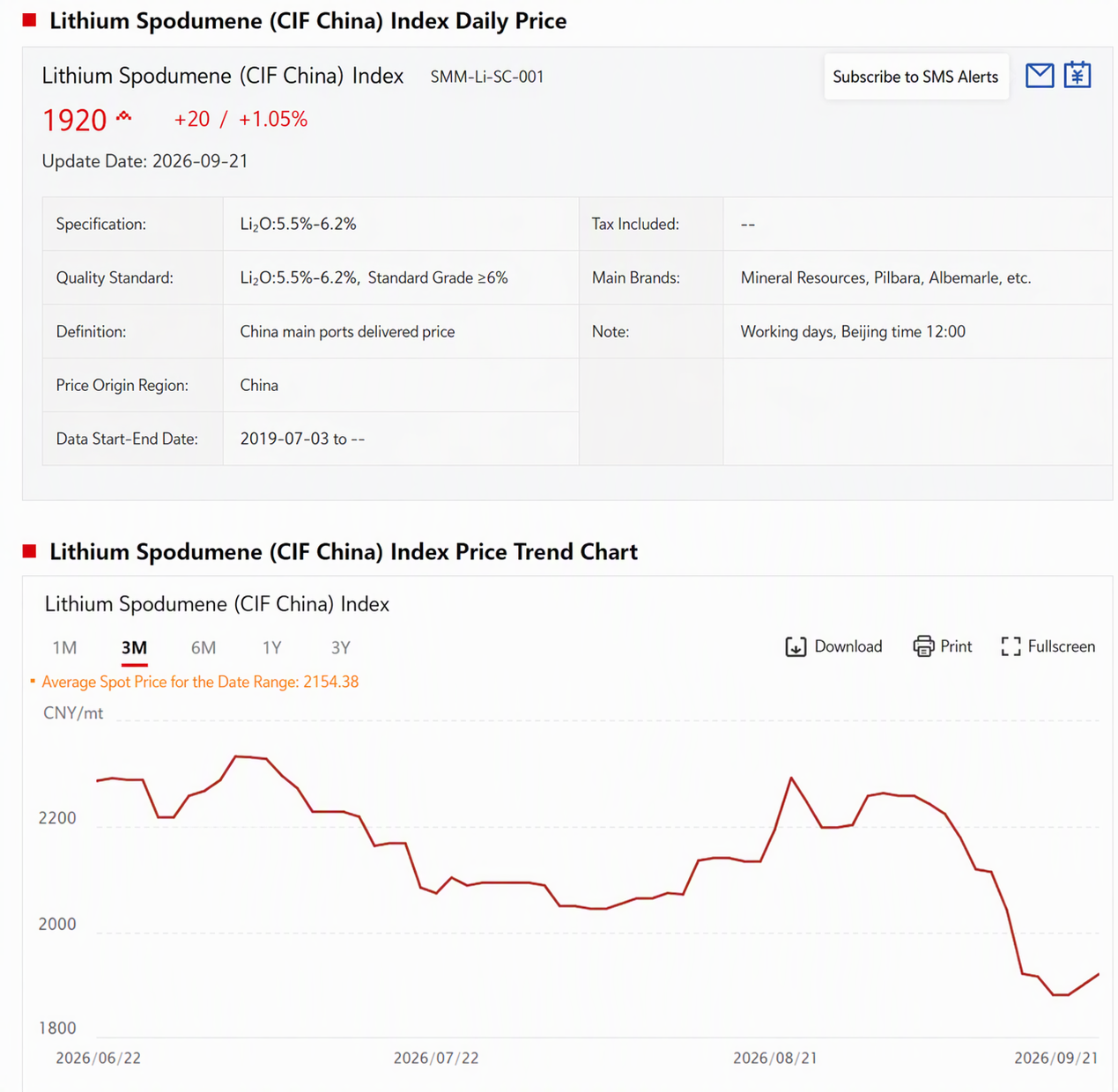Subscribe to SMS Alerts
The height and width of the screenshot is (1092, 1118).
pos(916,77)
